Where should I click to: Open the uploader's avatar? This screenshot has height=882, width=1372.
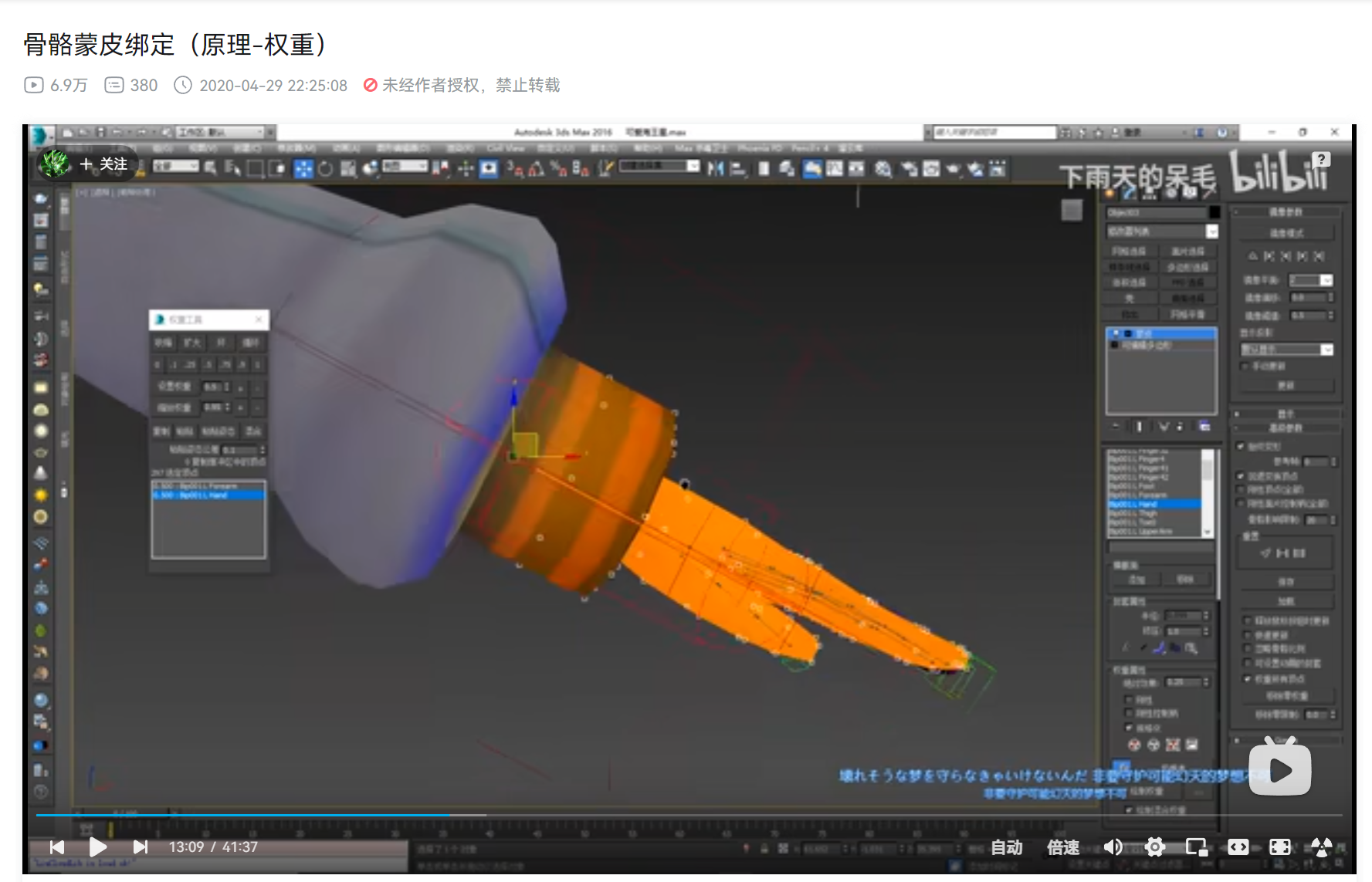point(56,164)
